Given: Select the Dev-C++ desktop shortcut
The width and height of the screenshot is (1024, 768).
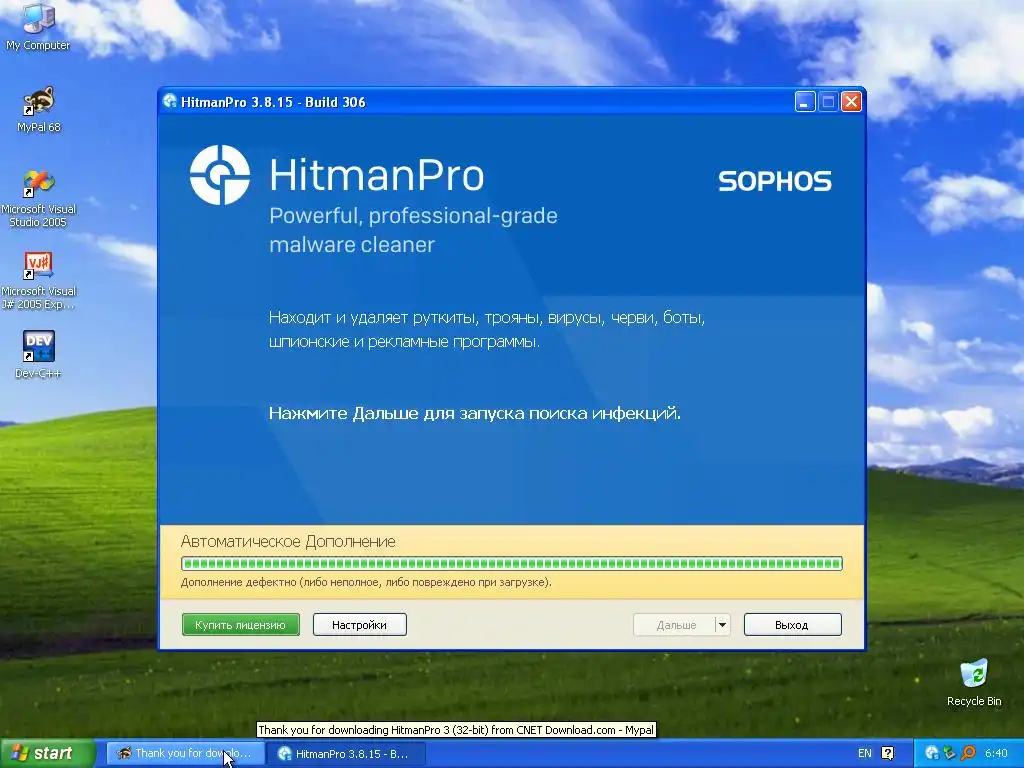Looking at the screenshot, I should [39, 355].
